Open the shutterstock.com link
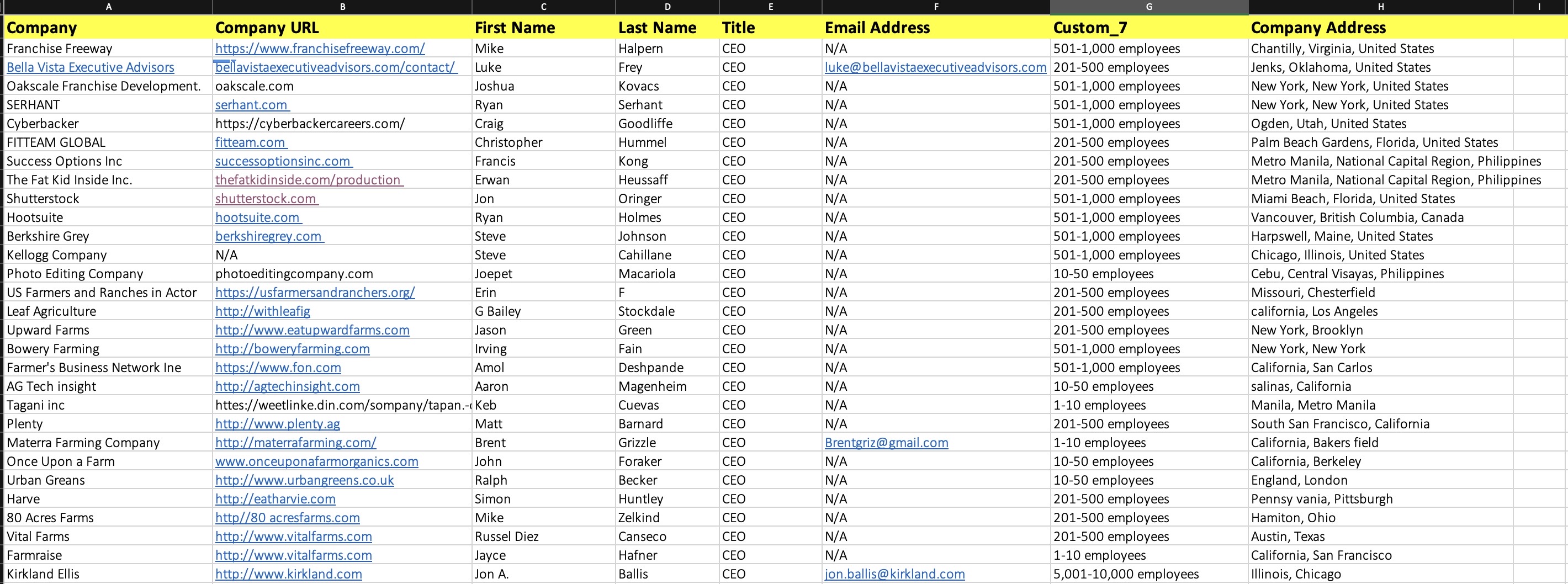Screen dimensions: 1568x584 tap(266, 199)
